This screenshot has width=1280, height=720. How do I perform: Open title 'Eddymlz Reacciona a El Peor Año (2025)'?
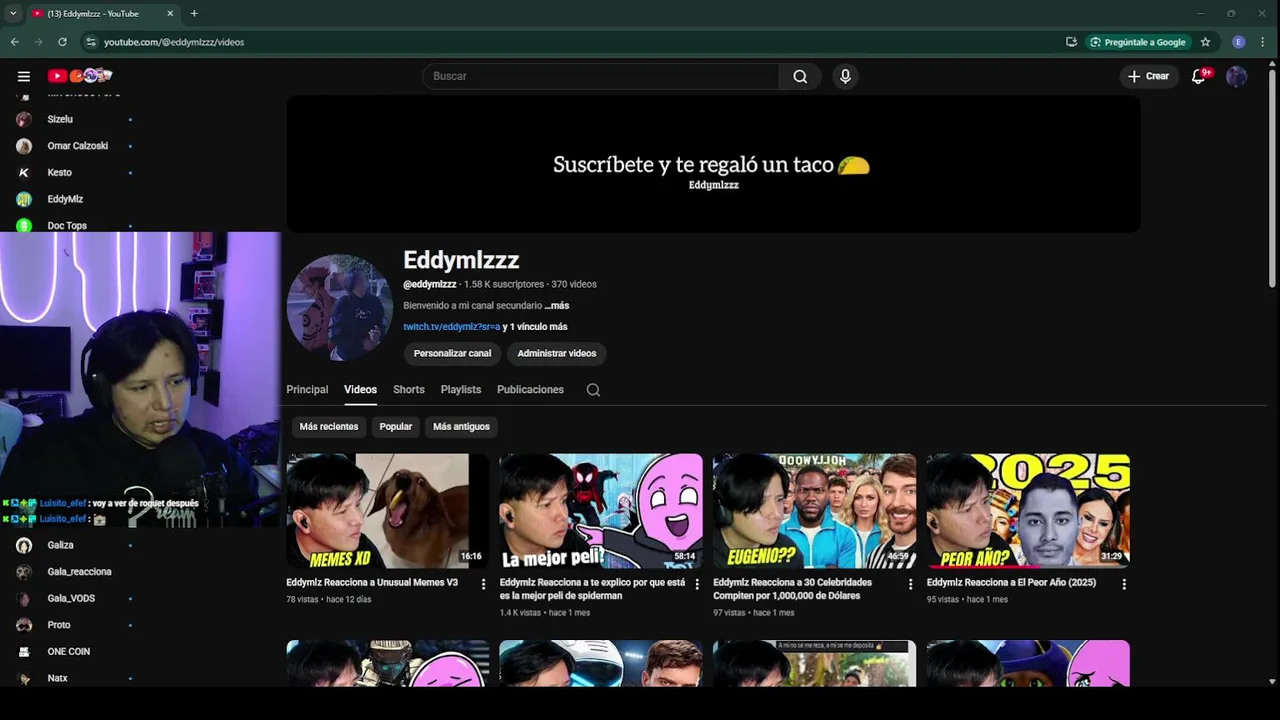click(x=1011, y=583)
